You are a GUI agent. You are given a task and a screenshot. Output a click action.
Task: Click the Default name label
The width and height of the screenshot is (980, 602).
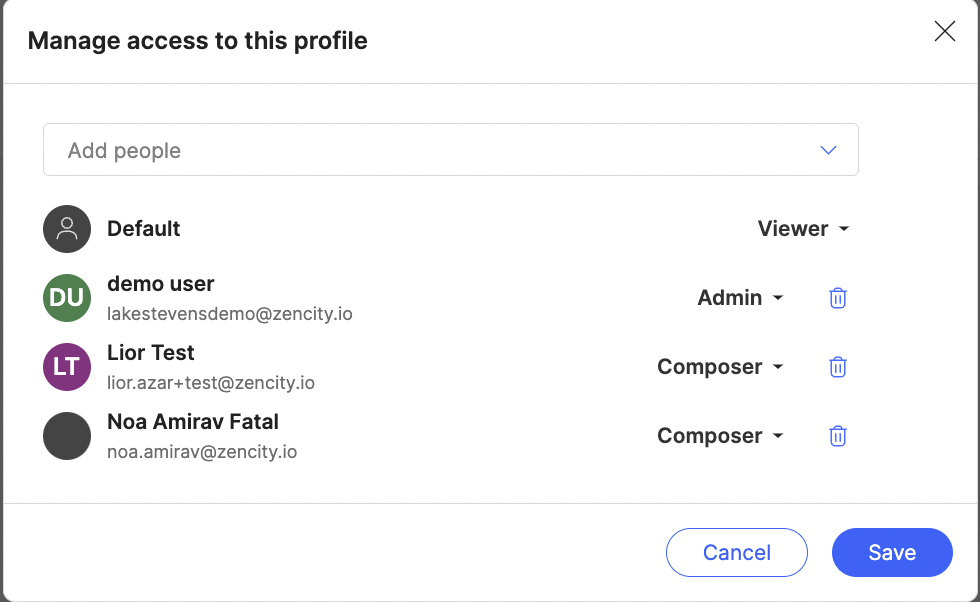click(144, 229)
